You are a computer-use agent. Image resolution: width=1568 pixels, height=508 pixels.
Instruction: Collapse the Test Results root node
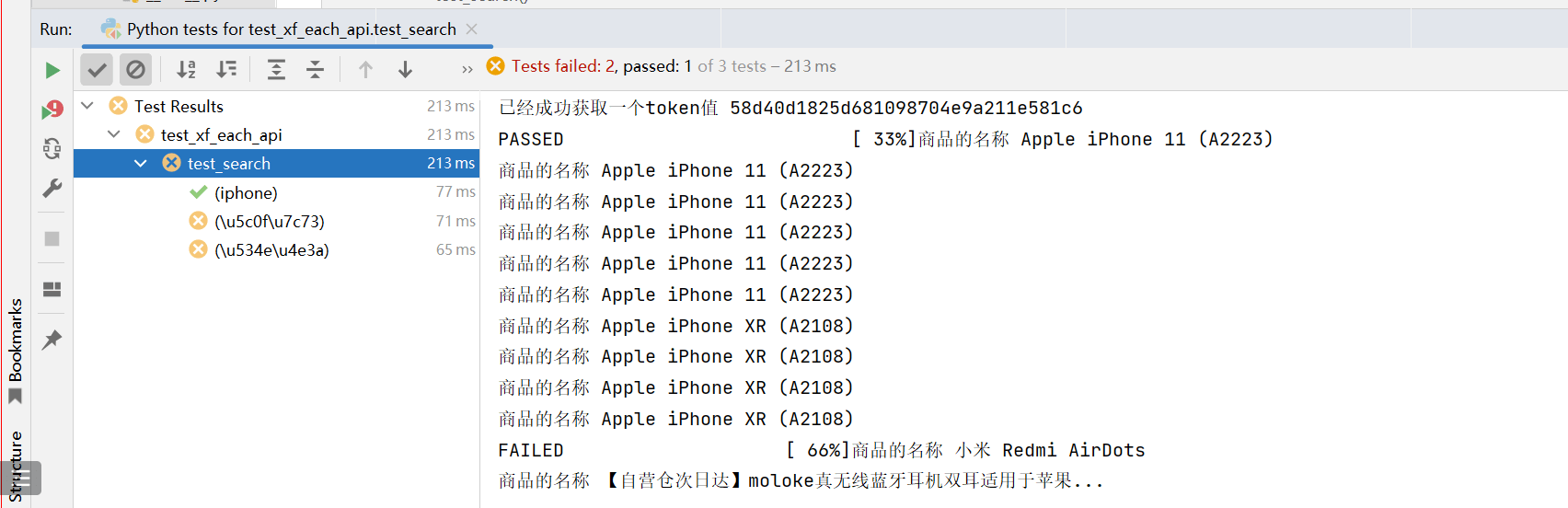pyautogui.click(x=87, y=106)
